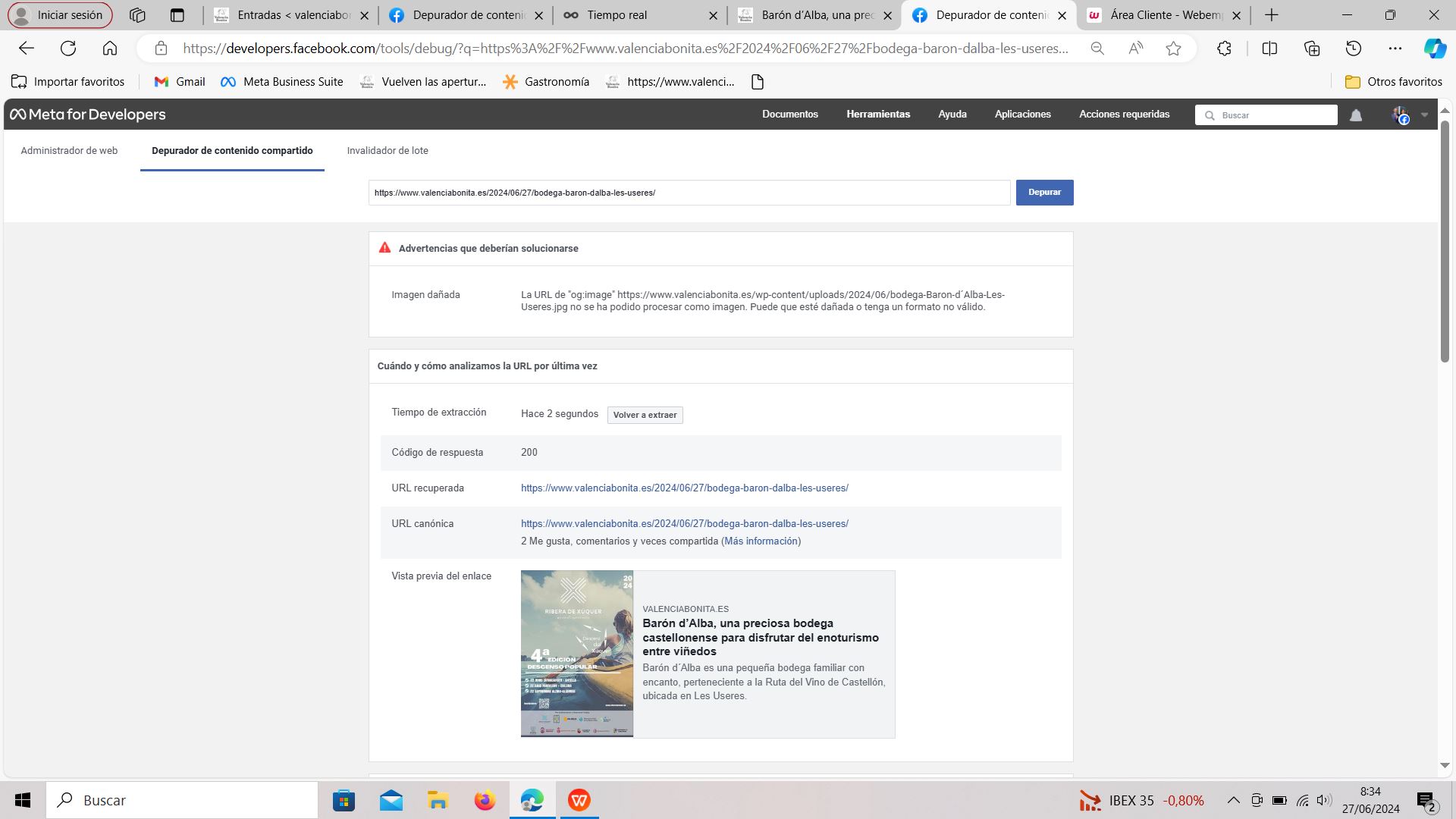Open the Collections icon

[1312, 49]
